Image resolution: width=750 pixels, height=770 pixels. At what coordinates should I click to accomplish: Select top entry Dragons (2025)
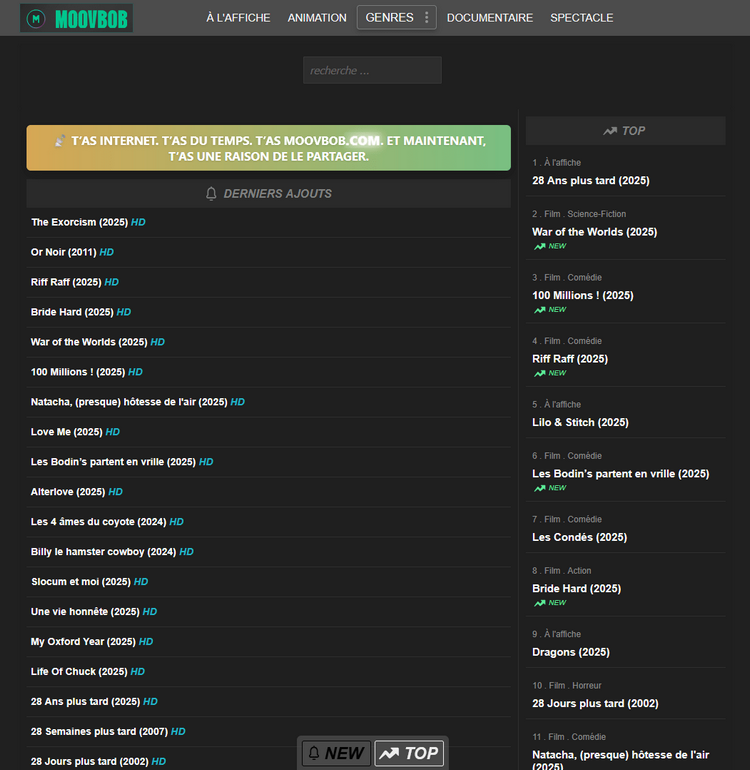(571, 652)
